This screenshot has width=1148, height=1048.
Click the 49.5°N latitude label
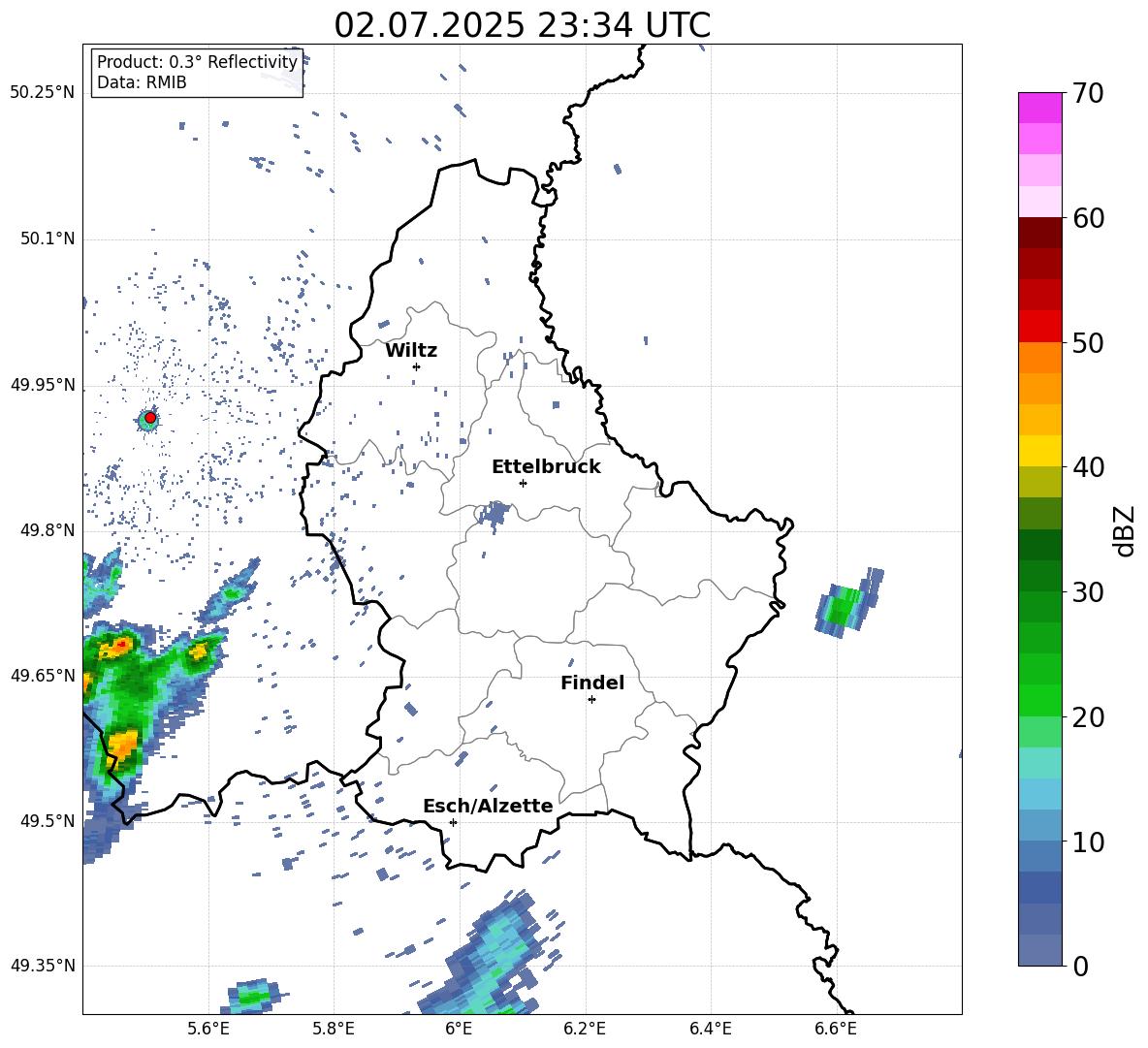[x=47, y=821]
